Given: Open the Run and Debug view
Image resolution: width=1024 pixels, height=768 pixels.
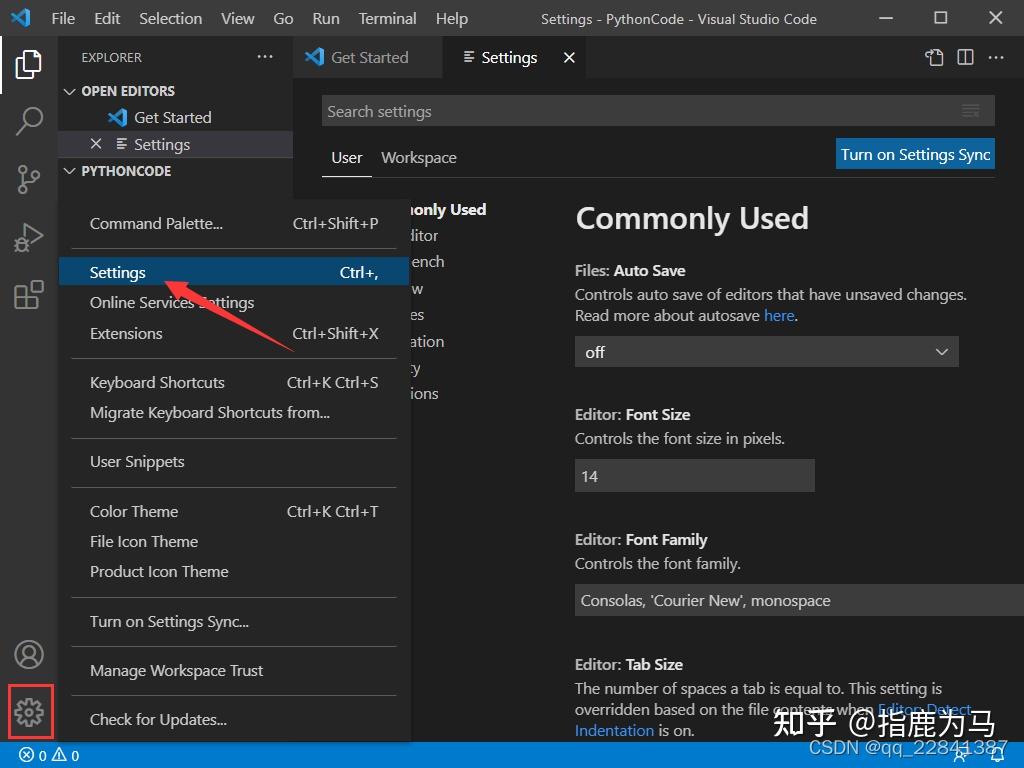Looking at the screenshot, I should pos(29,238).
